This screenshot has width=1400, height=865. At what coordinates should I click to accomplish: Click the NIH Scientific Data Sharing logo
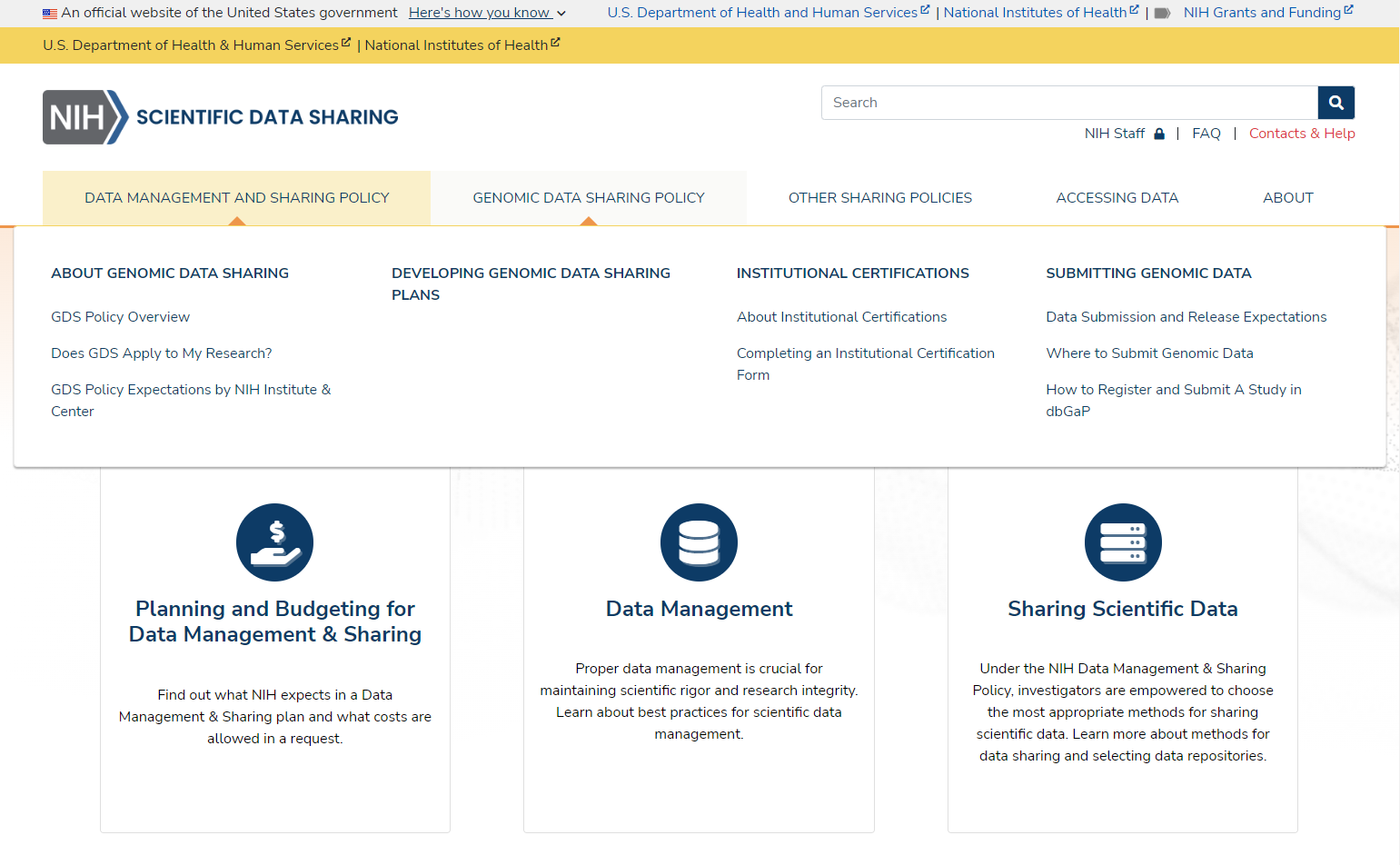(x=221, y=117)
